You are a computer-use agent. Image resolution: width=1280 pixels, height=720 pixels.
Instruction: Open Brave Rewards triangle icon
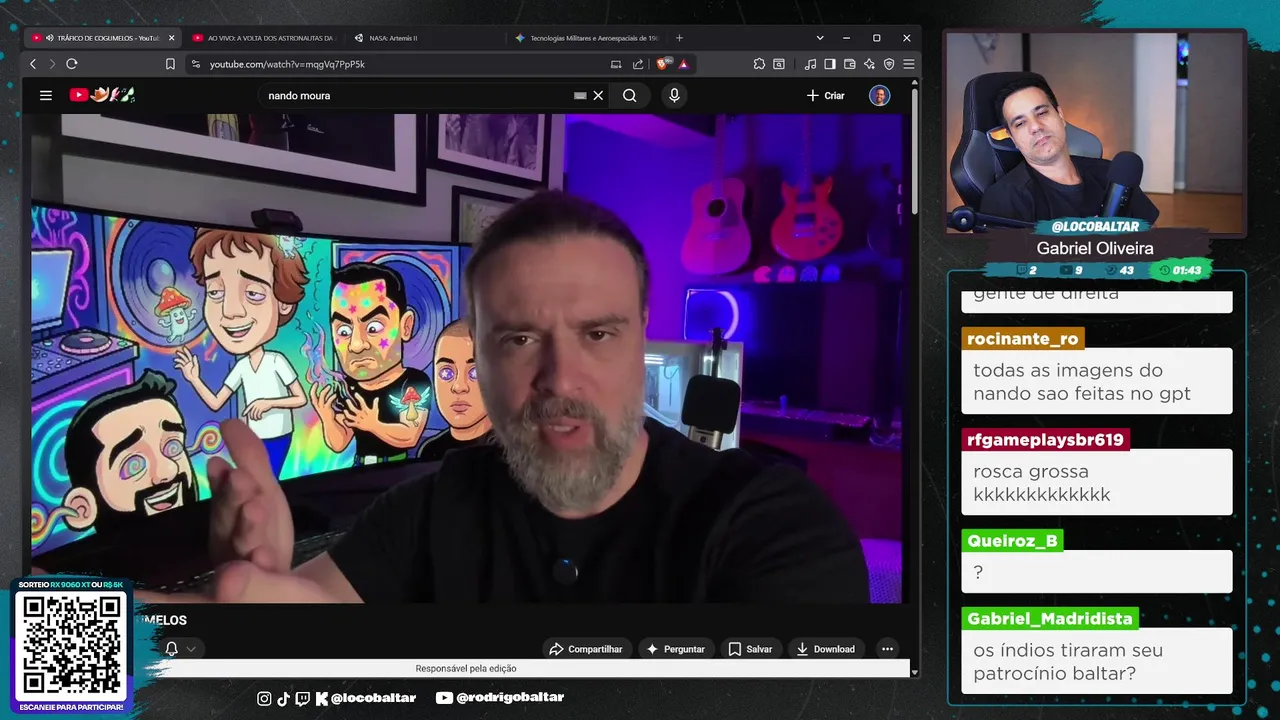point(683,64)
